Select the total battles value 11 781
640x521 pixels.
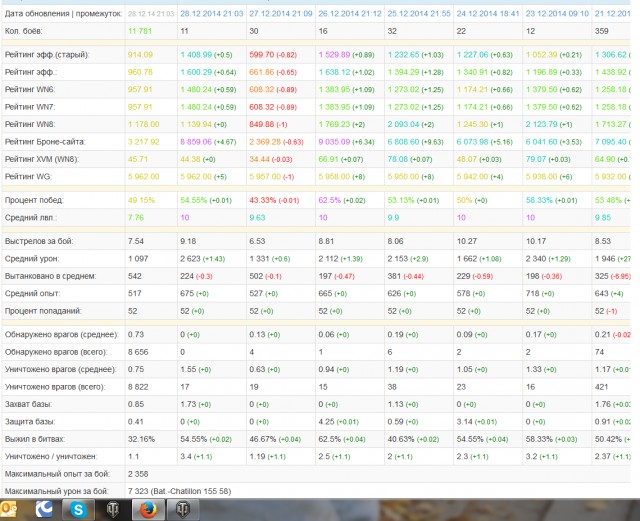(140, 31)
